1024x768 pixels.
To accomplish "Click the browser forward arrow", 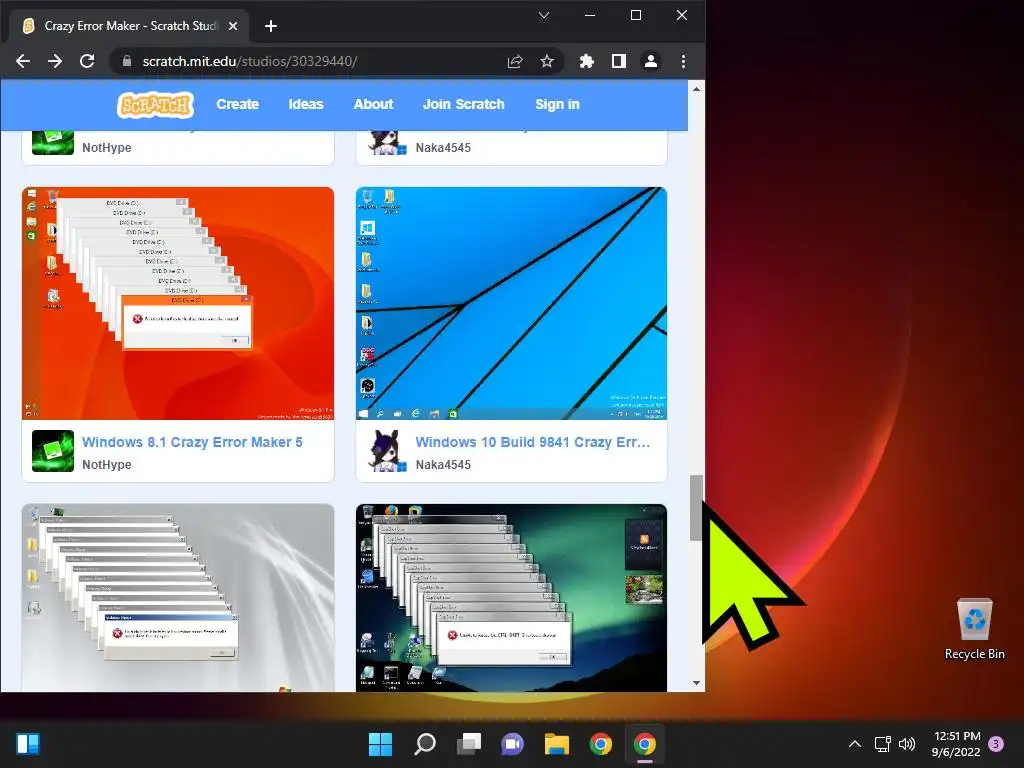I will 55,61.
